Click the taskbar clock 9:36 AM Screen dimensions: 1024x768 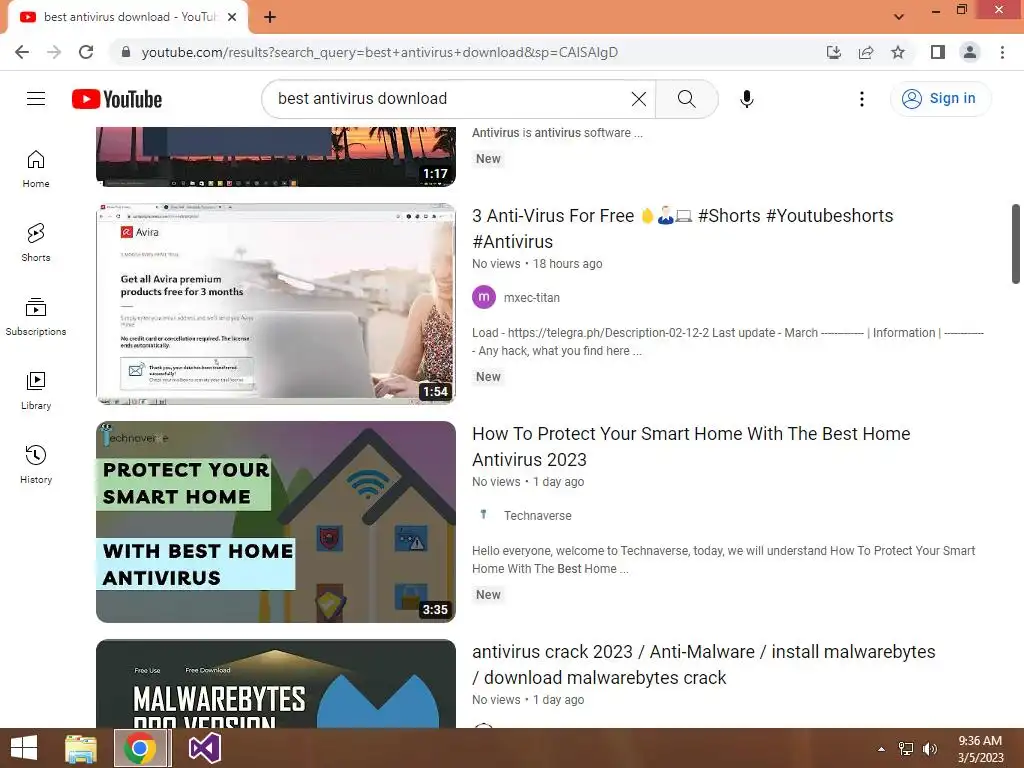click(980, 749)
